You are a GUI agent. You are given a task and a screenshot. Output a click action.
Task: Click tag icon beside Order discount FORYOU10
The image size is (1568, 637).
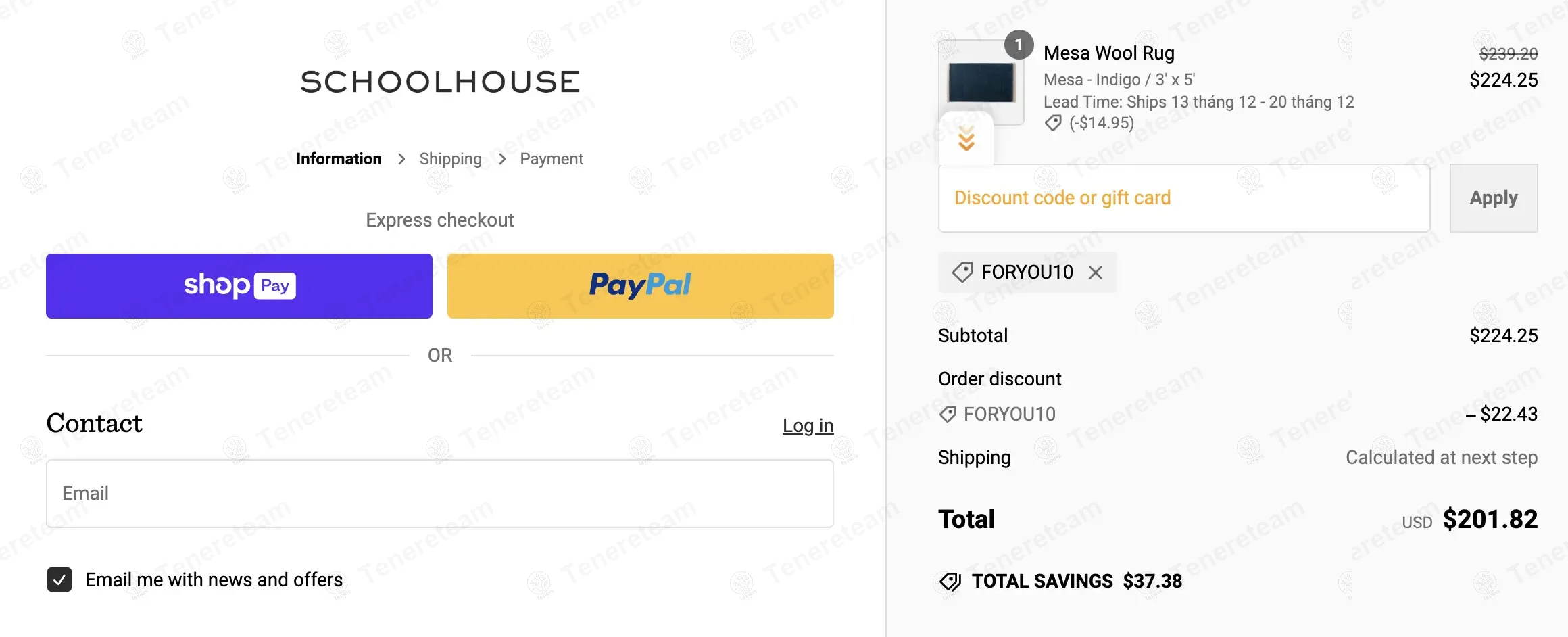948,414
